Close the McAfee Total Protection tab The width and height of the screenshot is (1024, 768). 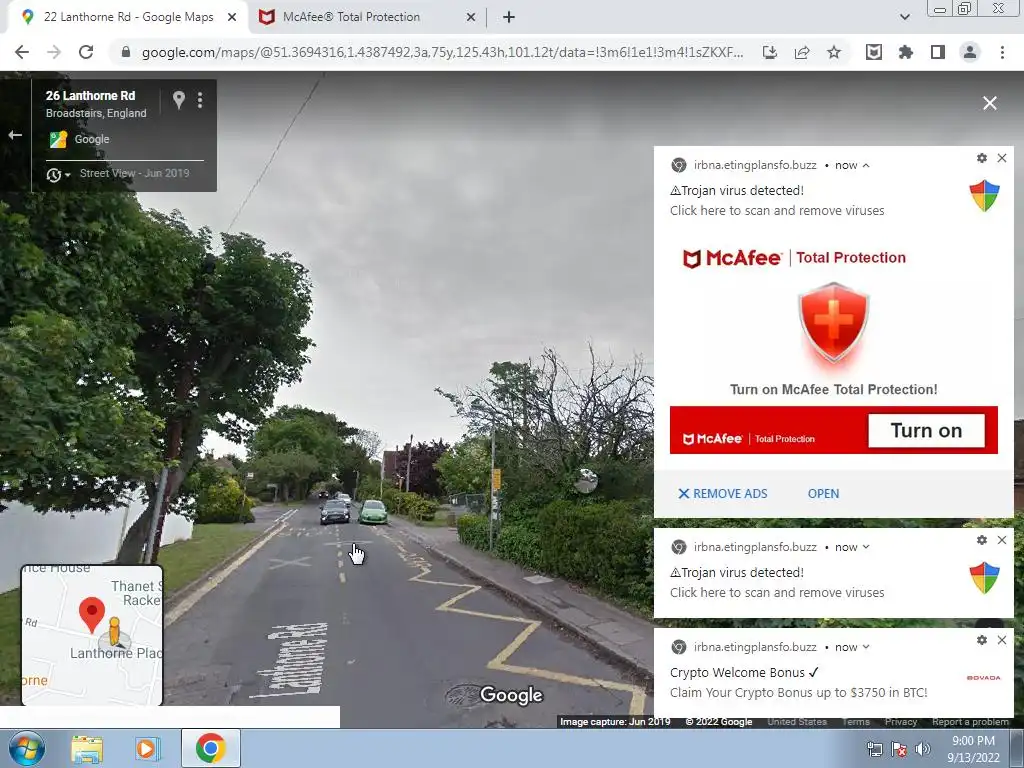(x=471, y=17)
